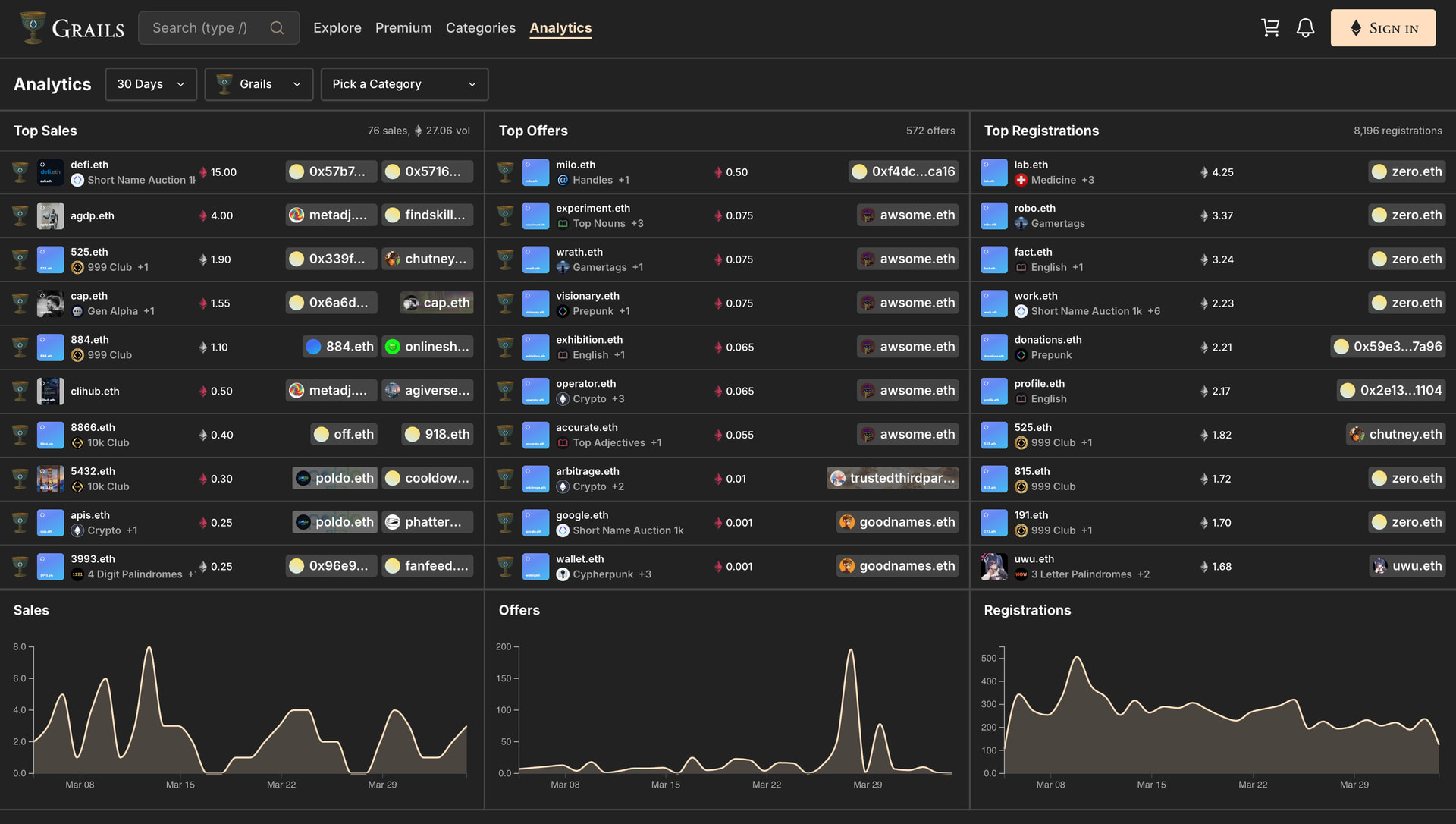Viewport: 1456px width, 824px height.
Task: Click the Mar 29 peak on Offers chart
Action: (851, 651)
